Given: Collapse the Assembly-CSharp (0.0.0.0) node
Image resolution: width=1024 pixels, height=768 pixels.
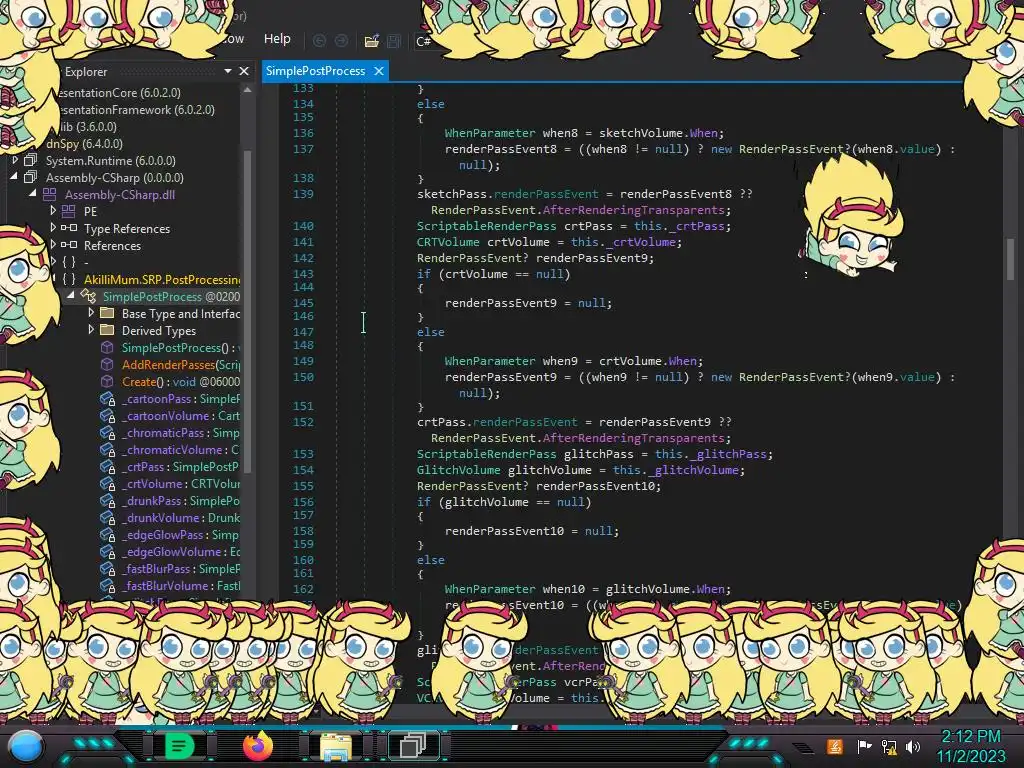Looking at the screenshot, I should [x=14, y=177].
